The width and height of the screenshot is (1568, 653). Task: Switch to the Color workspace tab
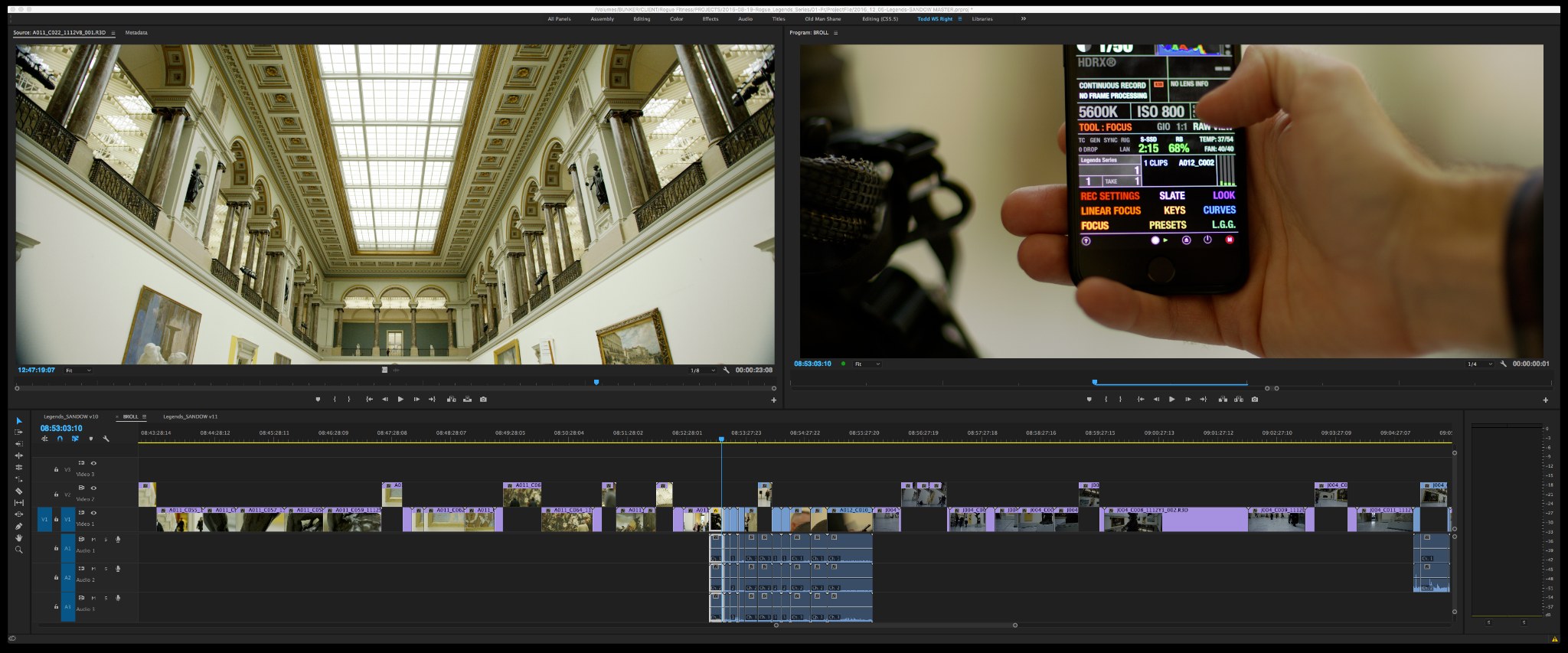tap(676, 18)
